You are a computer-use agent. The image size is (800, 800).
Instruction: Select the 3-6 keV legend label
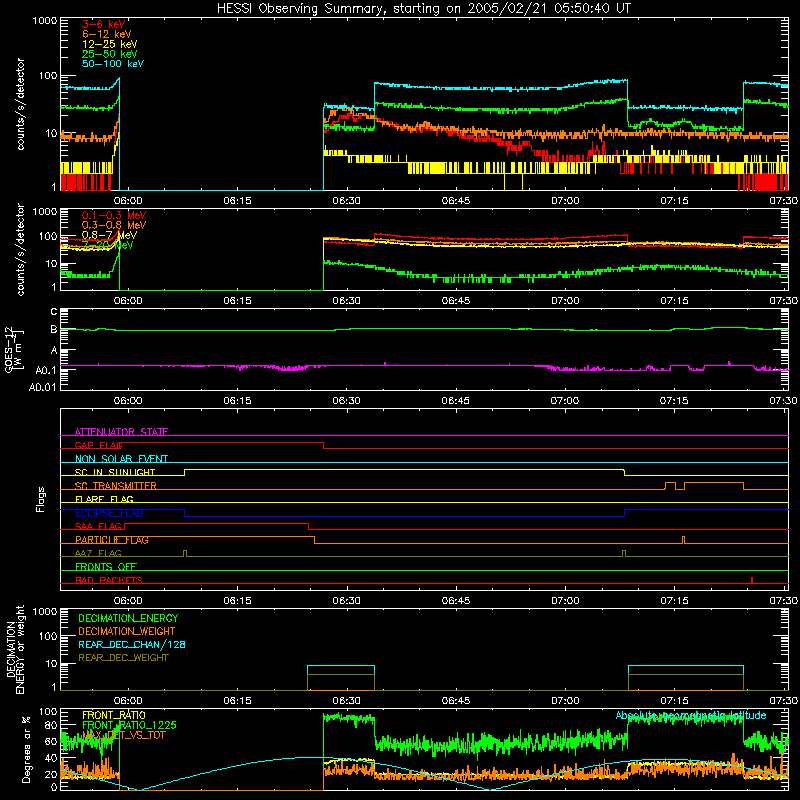[x=104, y=24]
